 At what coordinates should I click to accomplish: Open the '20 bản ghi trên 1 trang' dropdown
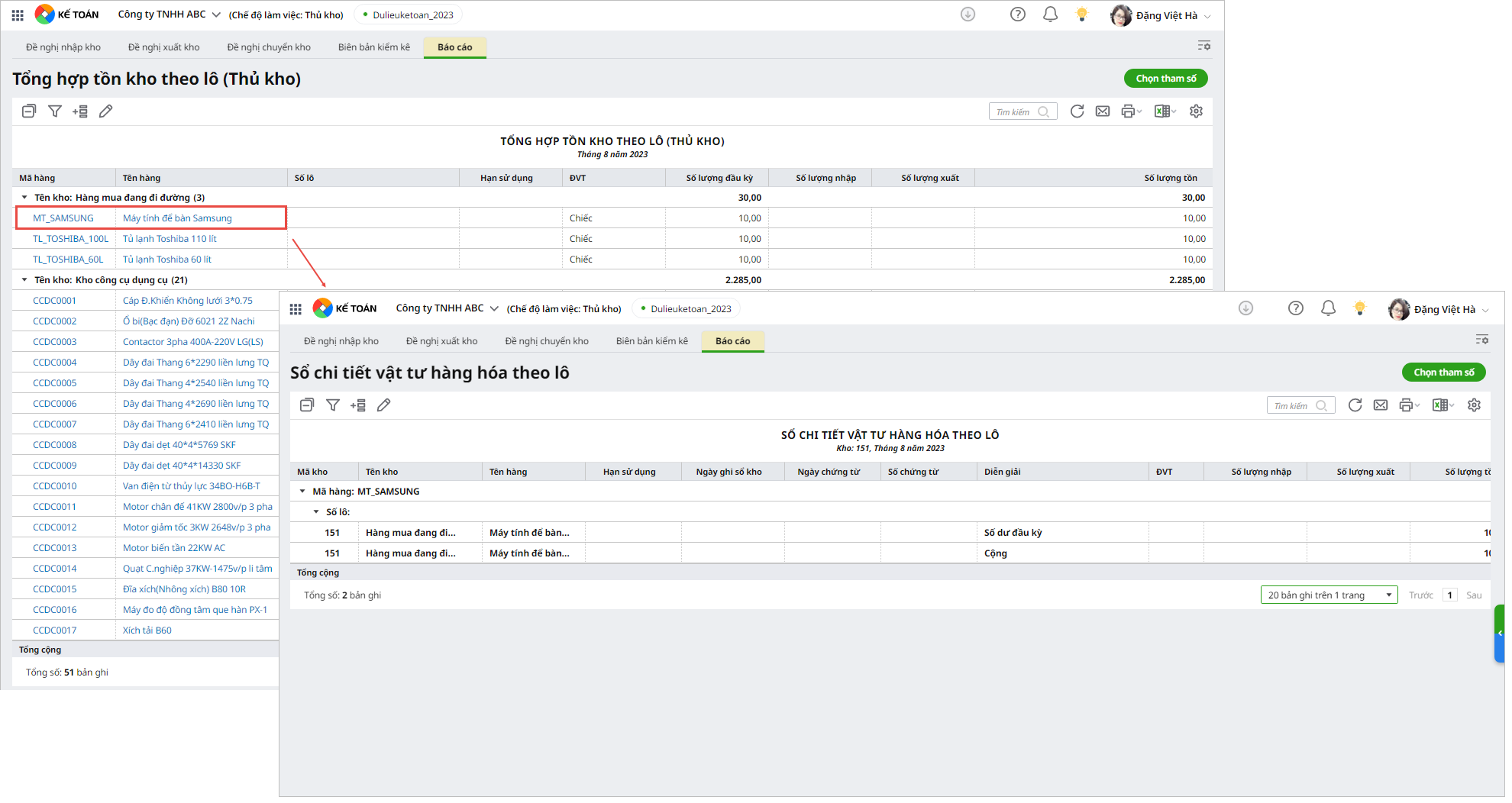(1328, 595)
